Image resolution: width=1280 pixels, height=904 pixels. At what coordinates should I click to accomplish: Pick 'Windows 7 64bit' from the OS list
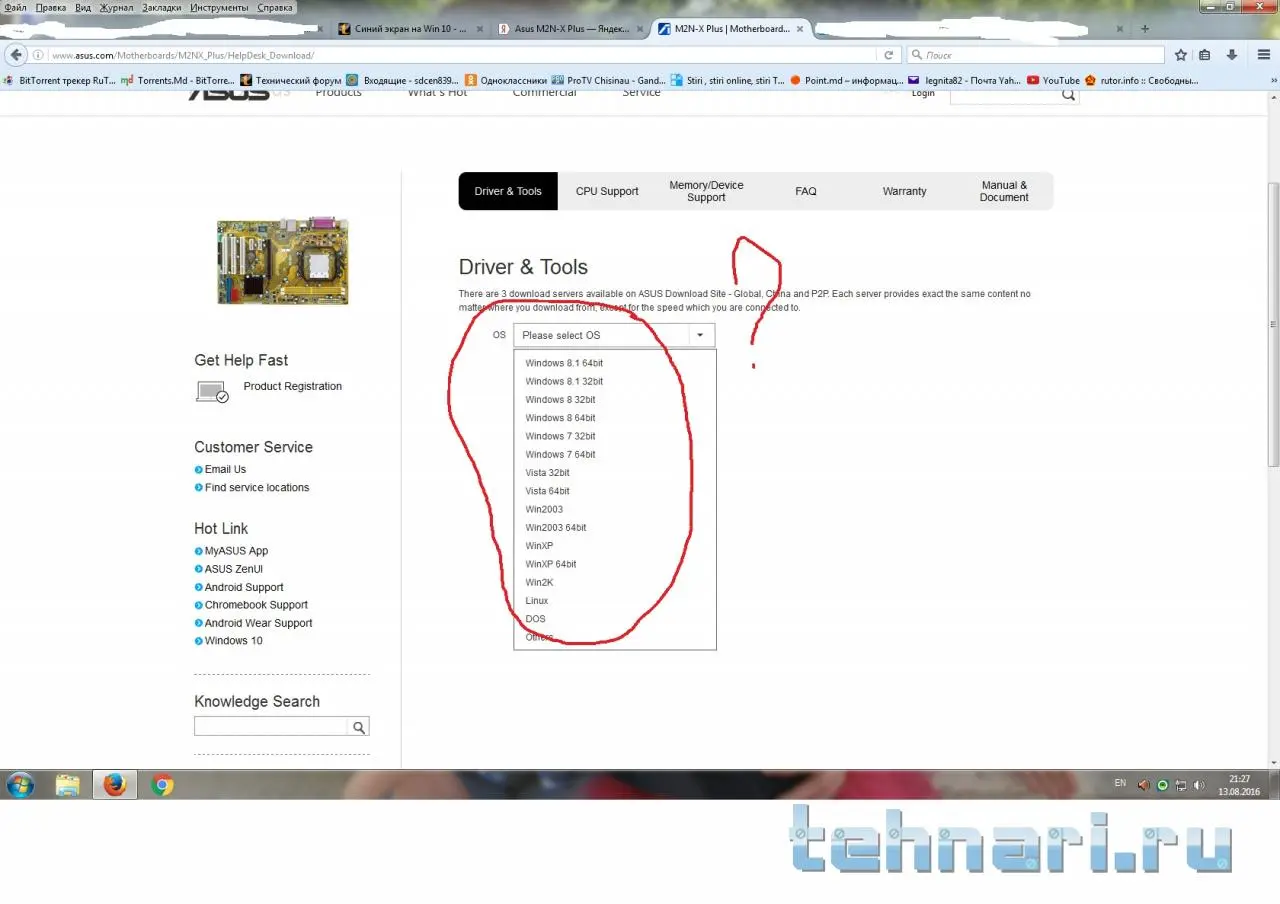click(x=560, y=454)
